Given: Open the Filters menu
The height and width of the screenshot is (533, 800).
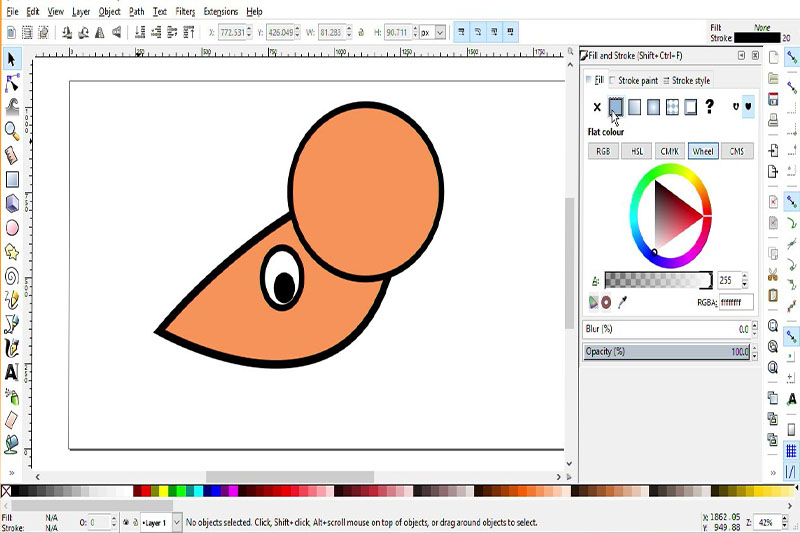Looking at the screenshot, I should point(185,11).
